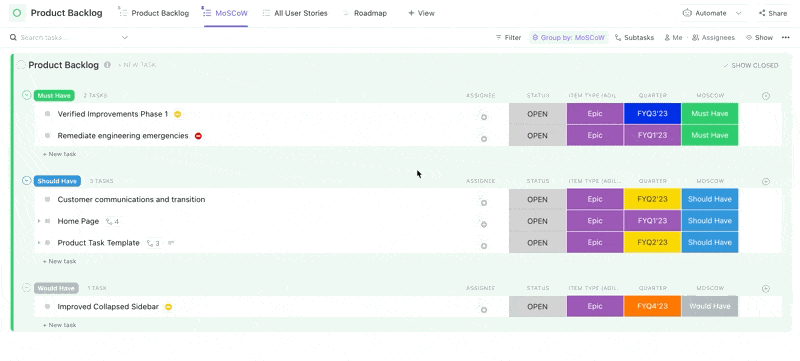The height and width of the screenshot is (361, 800).
Task: Switch to the Roadmap tab
Action: tap(364, 13)
